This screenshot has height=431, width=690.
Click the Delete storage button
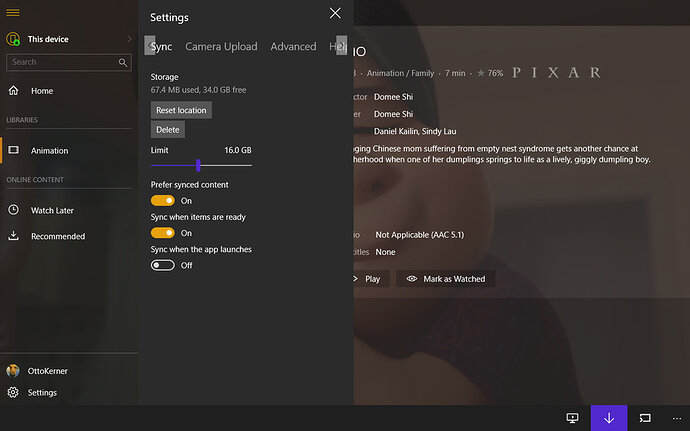click(168, 130)
